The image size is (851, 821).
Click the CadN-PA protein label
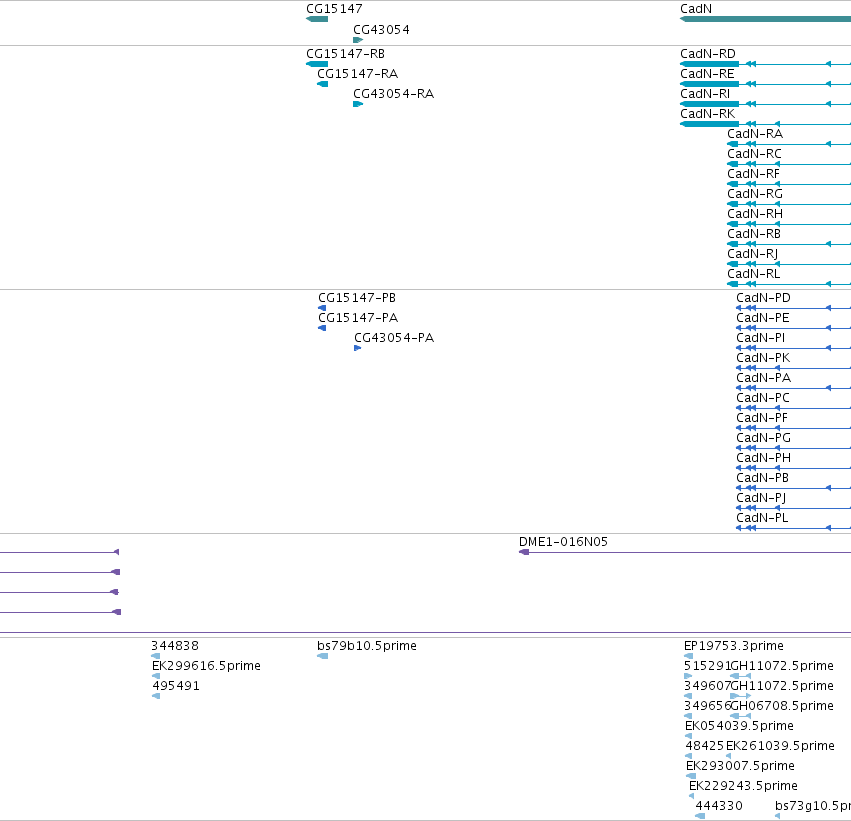pos(764,378)
